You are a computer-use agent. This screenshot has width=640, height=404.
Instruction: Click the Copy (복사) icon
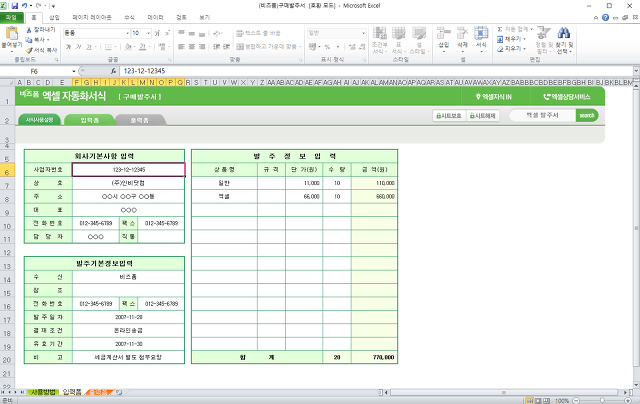click(29, 40)
